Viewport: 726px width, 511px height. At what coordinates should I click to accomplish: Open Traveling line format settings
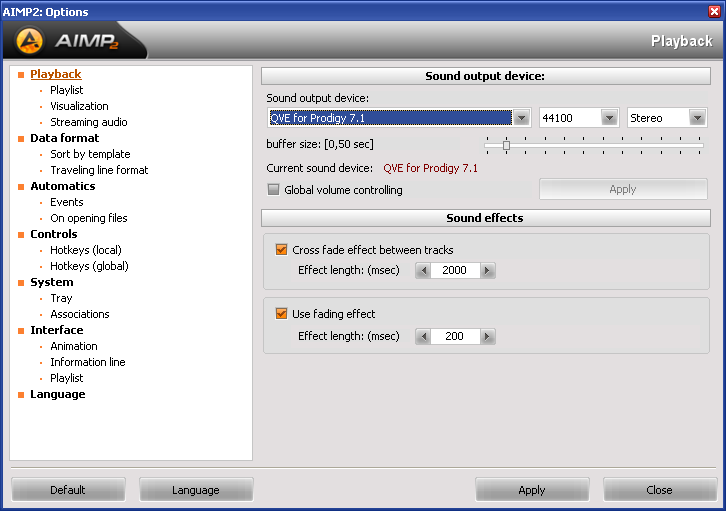point(99,170)
